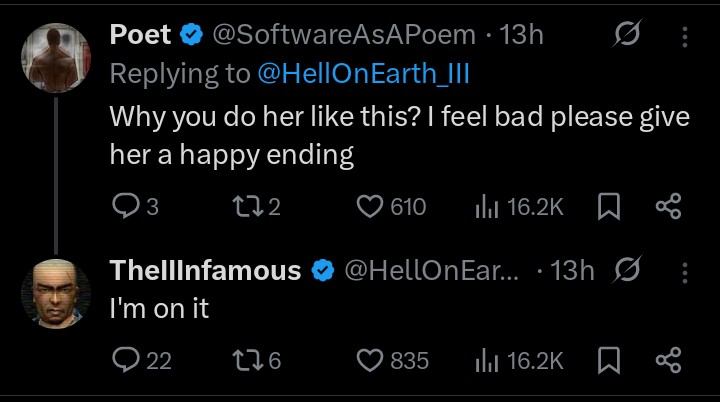This screenshot has width=720, height=402.
Task: Open more options on TheIllInfamous's tweet
Action: point(685,270)
